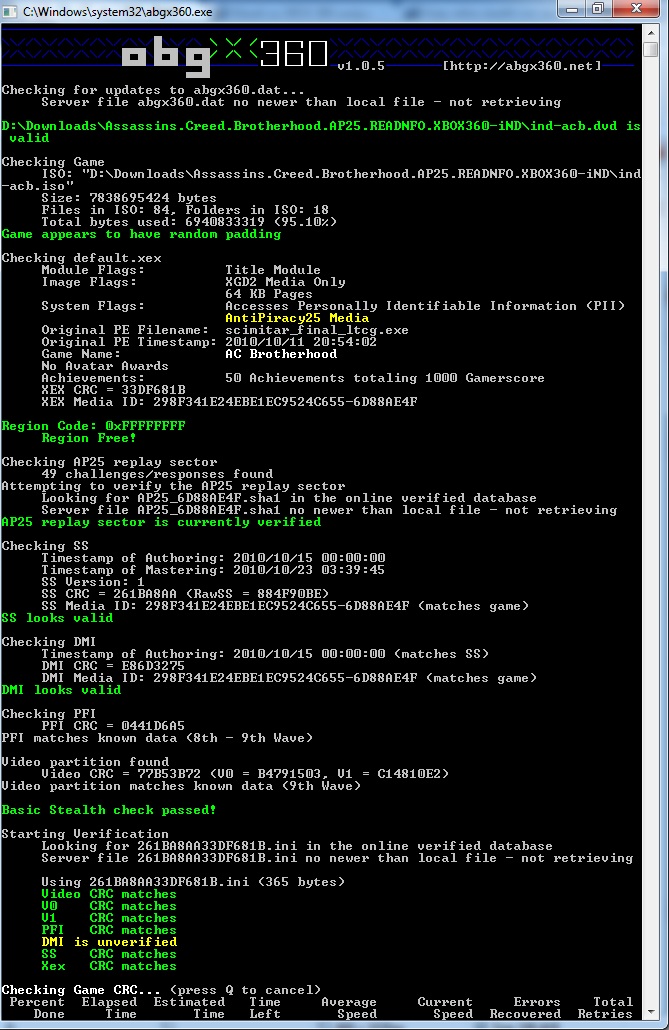
Task: Click the 'Errors Recovered' column header
Action: coord(525,1008)
